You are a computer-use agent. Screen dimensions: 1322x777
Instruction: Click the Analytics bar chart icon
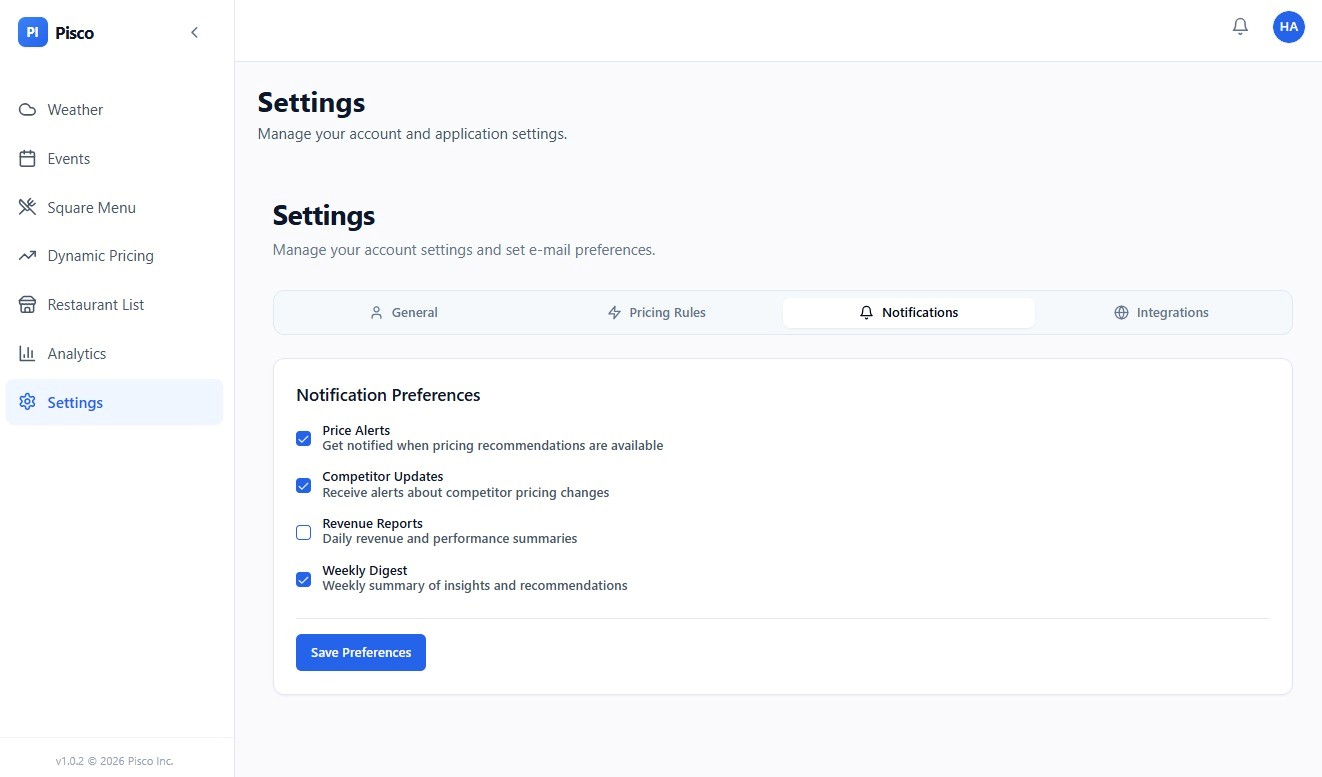pos(28,354)
